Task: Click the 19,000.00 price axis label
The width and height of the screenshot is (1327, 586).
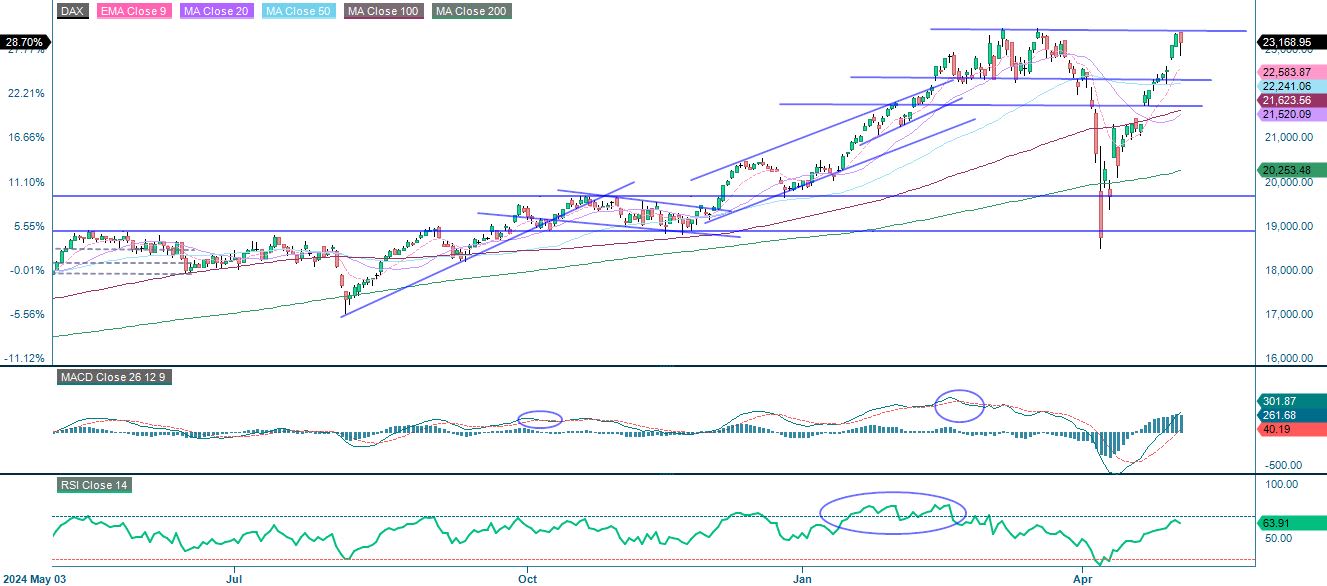Action: coord(1288,226)
